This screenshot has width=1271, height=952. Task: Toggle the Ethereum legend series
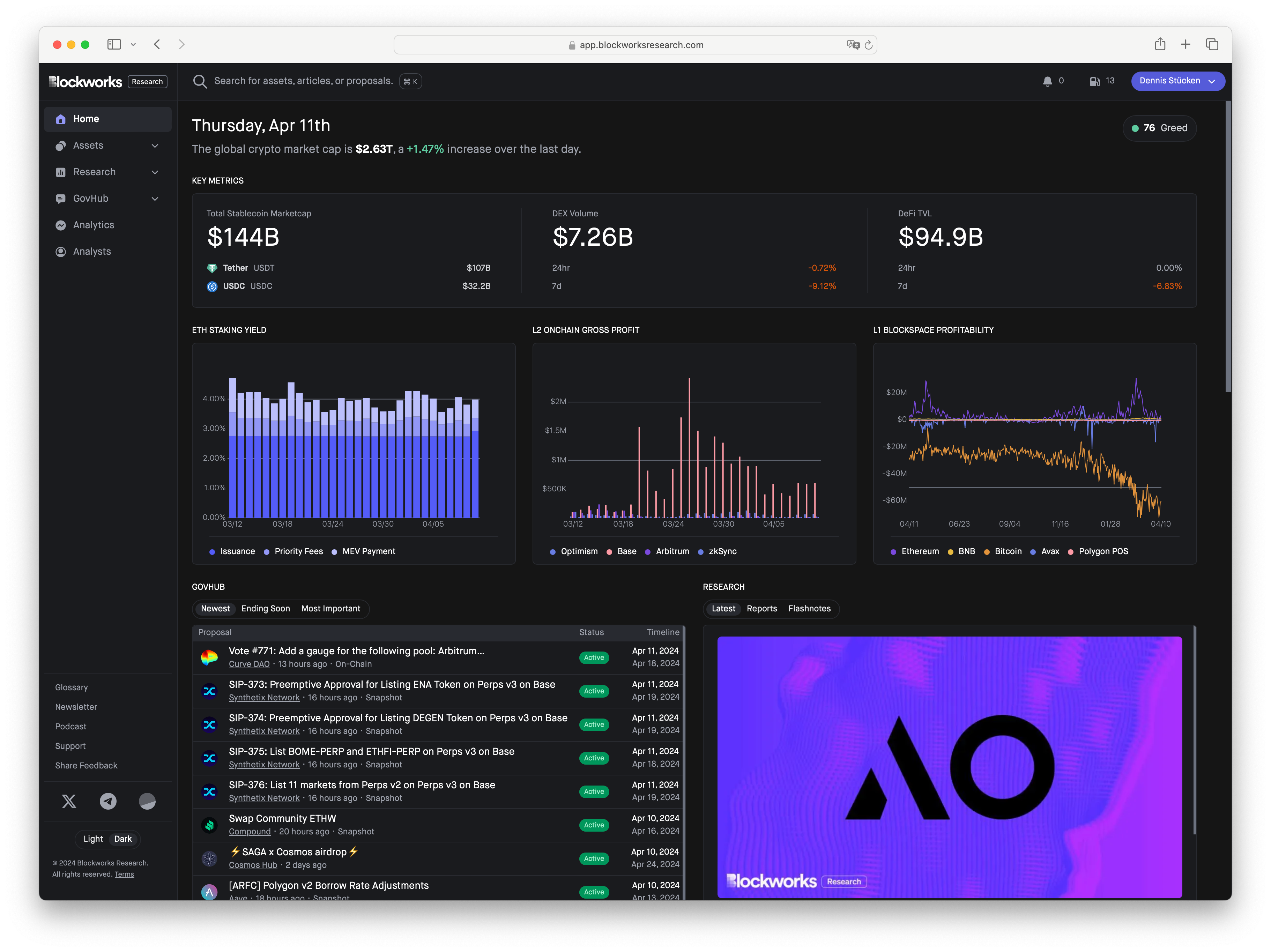pyautogui.click(x=915, y=551)
